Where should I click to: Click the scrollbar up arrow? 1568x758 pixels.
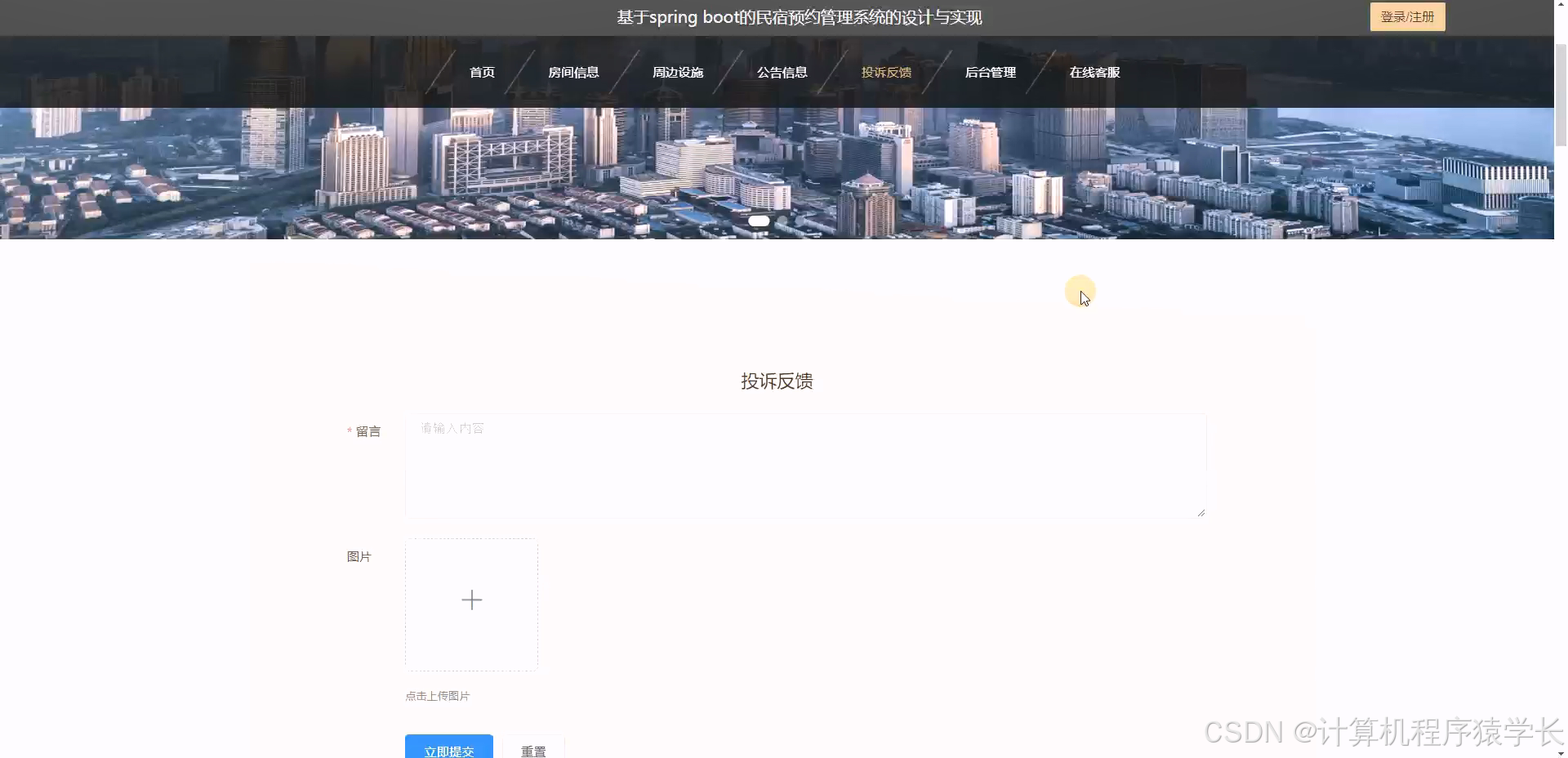pyautogui.click(x=1561, y=3)
